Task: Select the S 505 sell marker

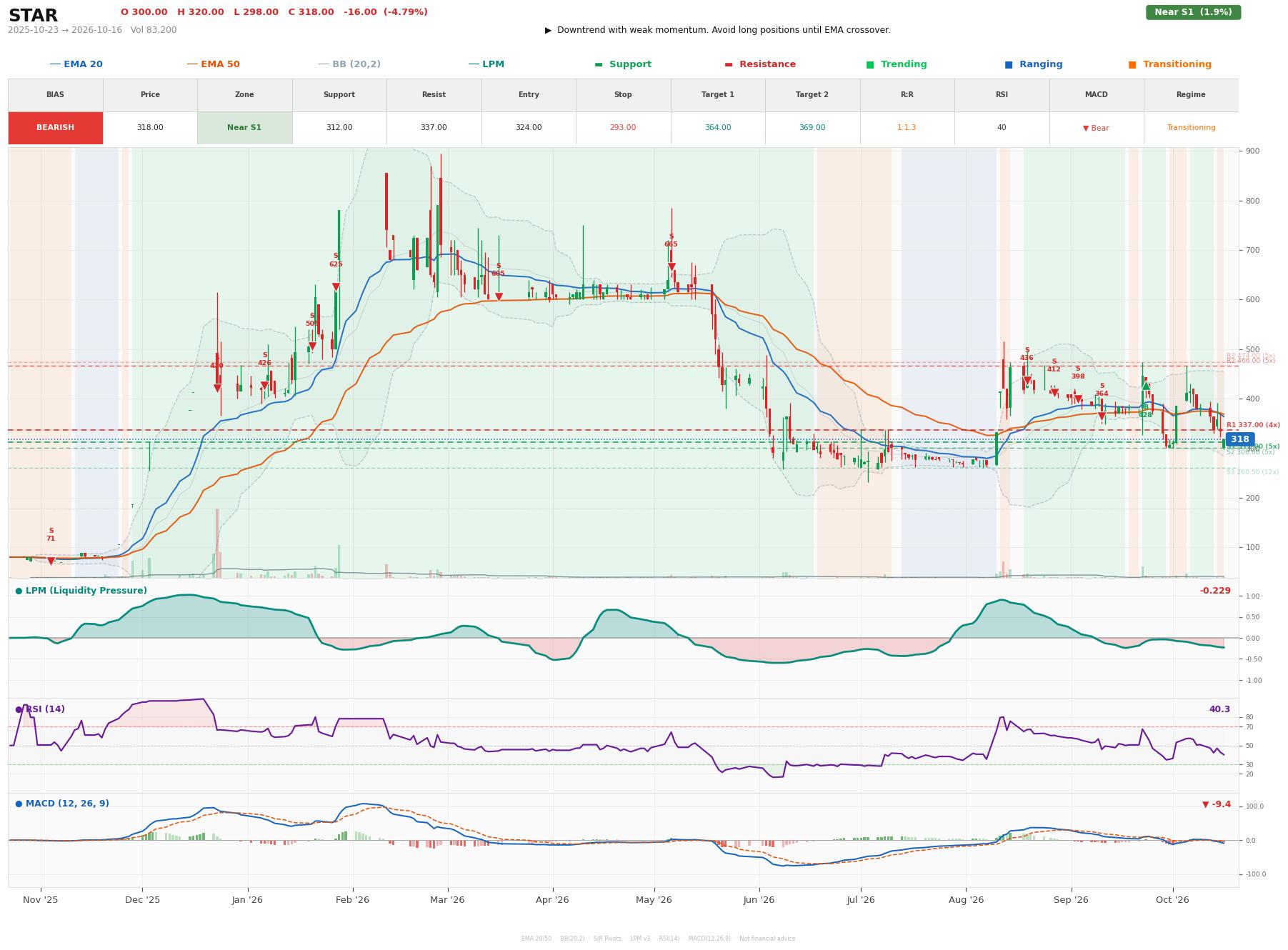Action: pos(312,346)
